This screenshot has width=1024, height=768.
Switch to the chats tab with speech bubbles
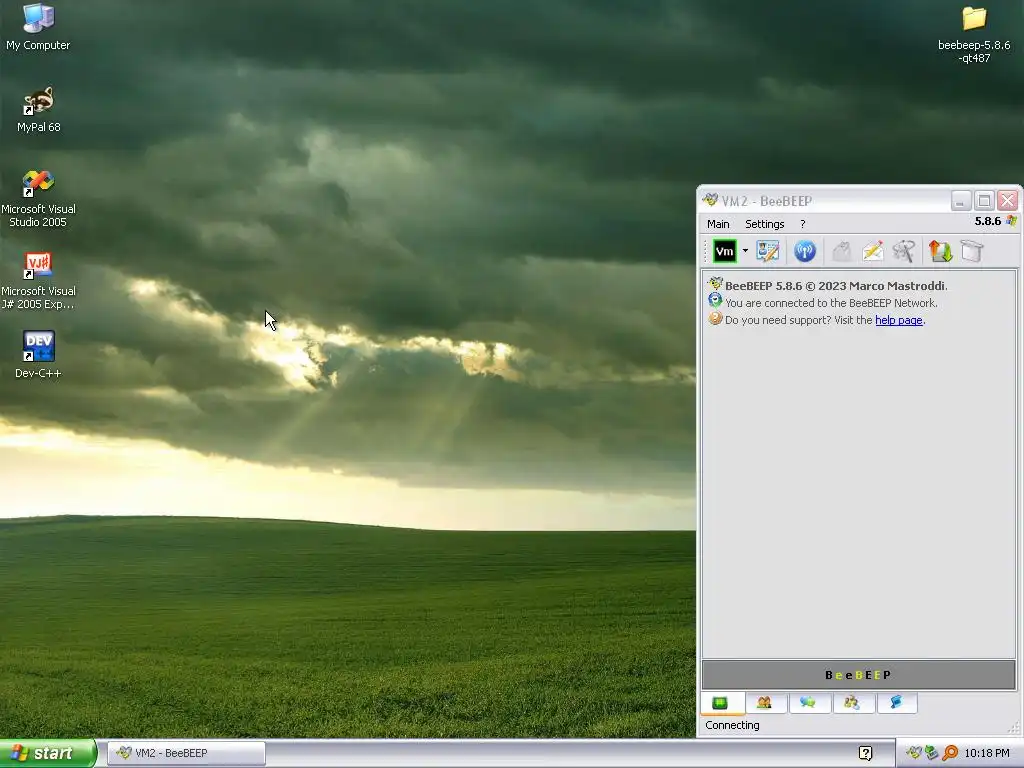(x=808, y=703)
